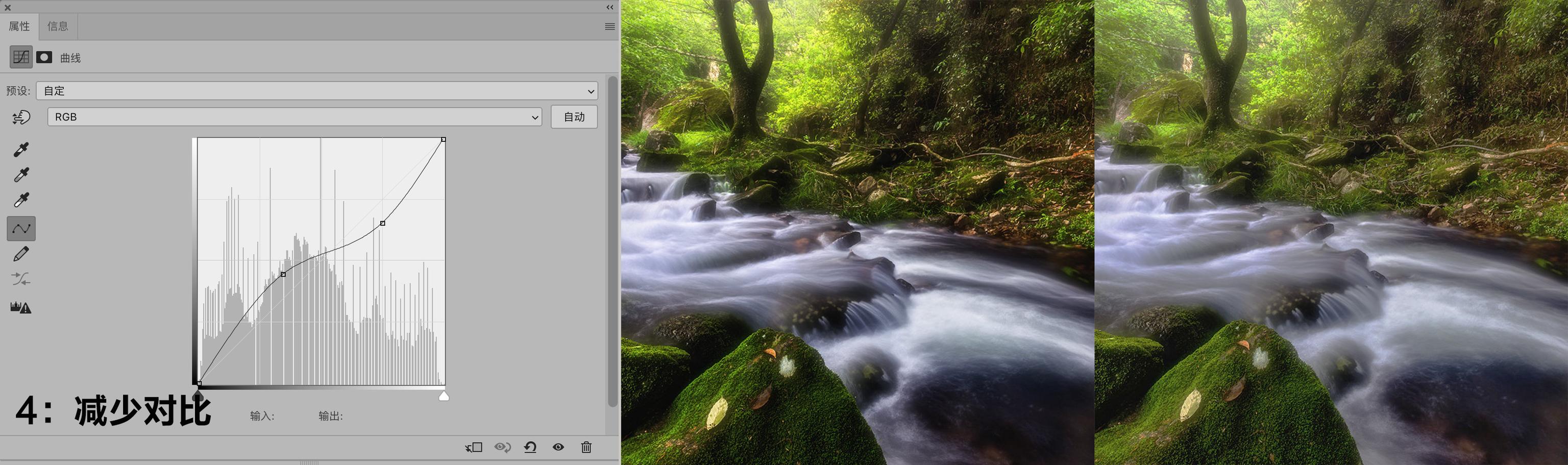Select the layer mask icon

click(44, 57)
